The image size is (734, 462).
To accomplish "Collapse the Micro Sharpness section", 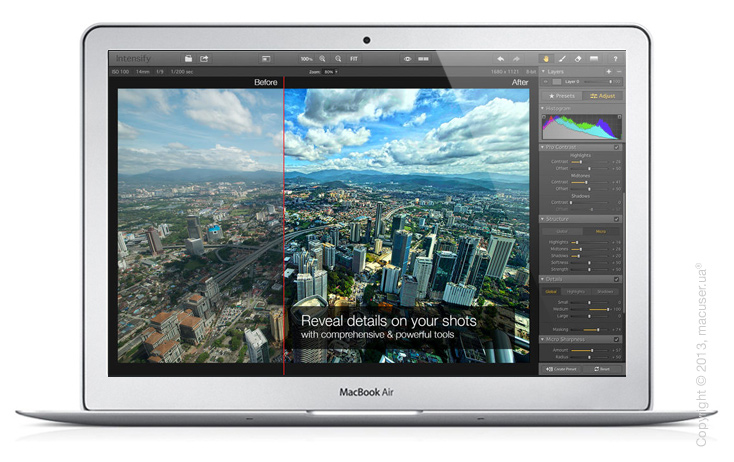I will (x=543, y=339).
